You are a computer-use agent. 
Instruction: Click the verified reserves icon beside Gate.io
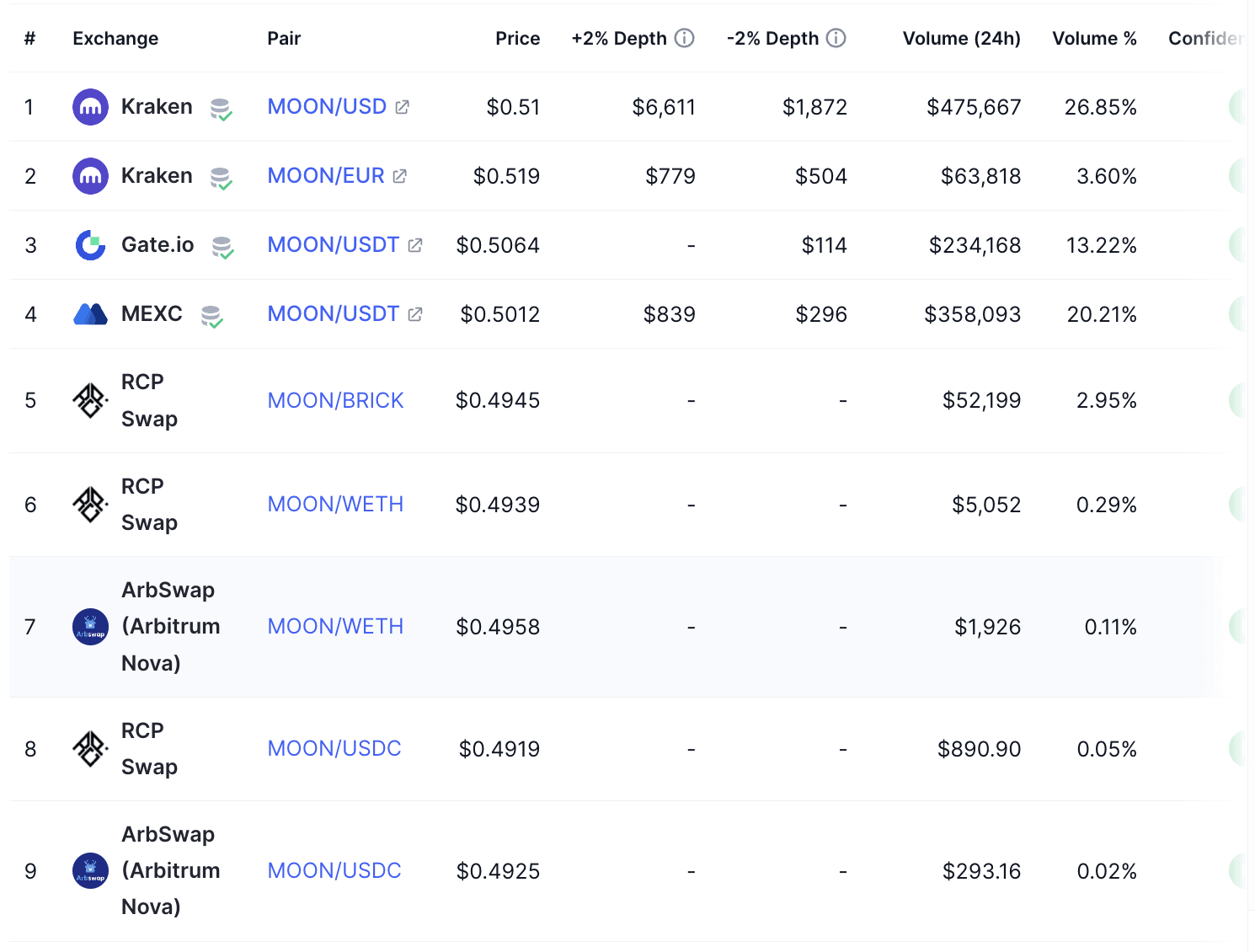click(x=222, y=247)
